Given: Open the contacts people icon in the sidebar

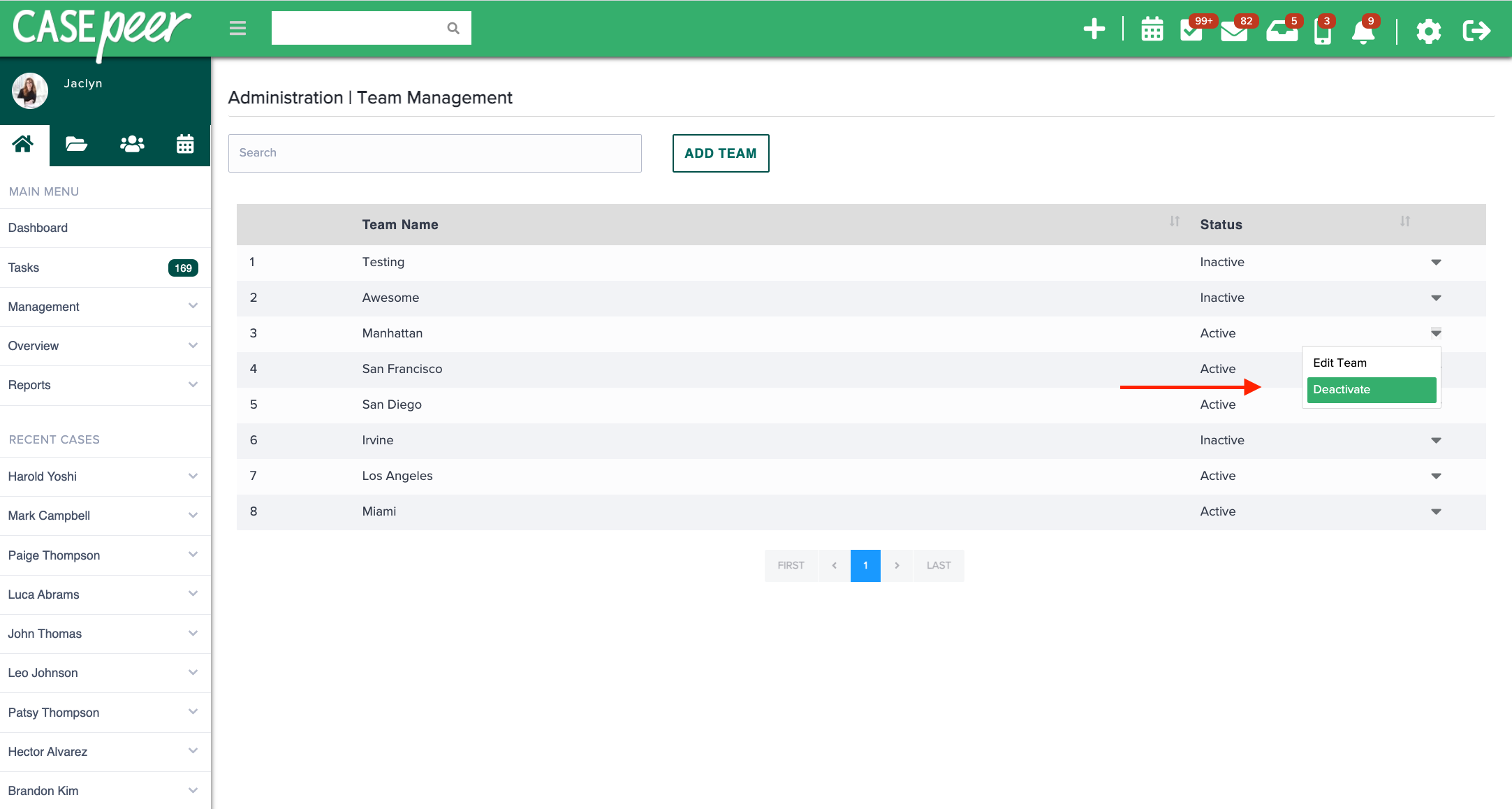Looking at the screenshot, I should click(131, 145).
